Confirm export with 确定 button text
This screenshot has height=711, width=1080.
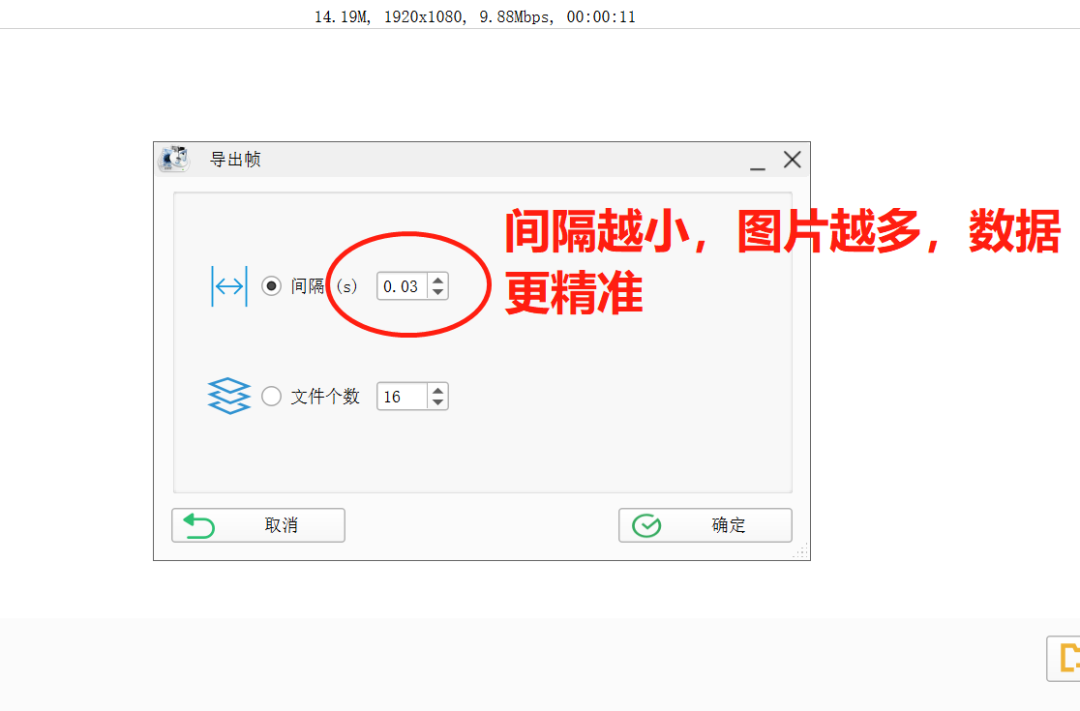click(729, 526)
